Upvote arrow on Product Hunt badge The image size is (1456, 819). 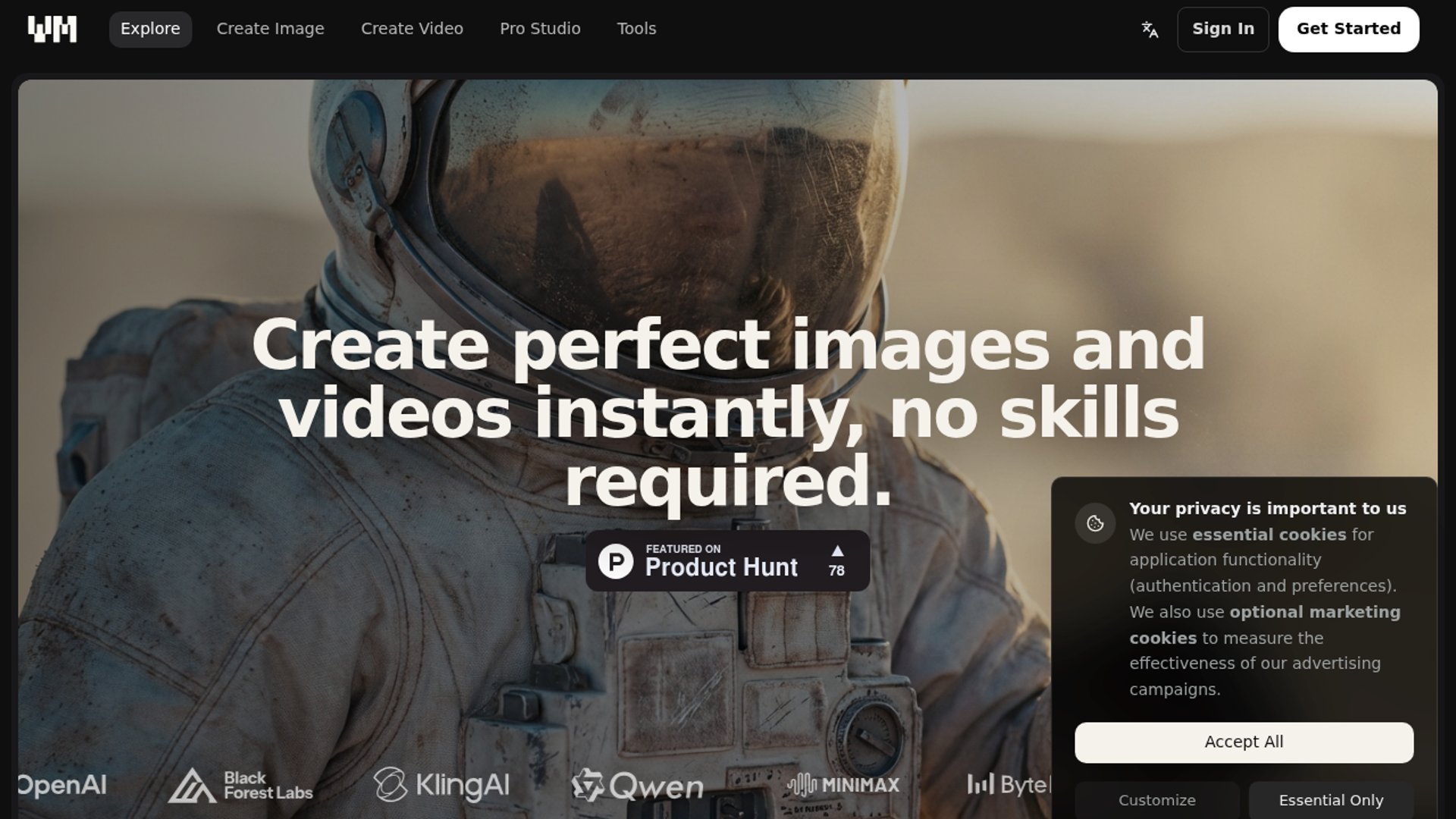tap(836, 551)
